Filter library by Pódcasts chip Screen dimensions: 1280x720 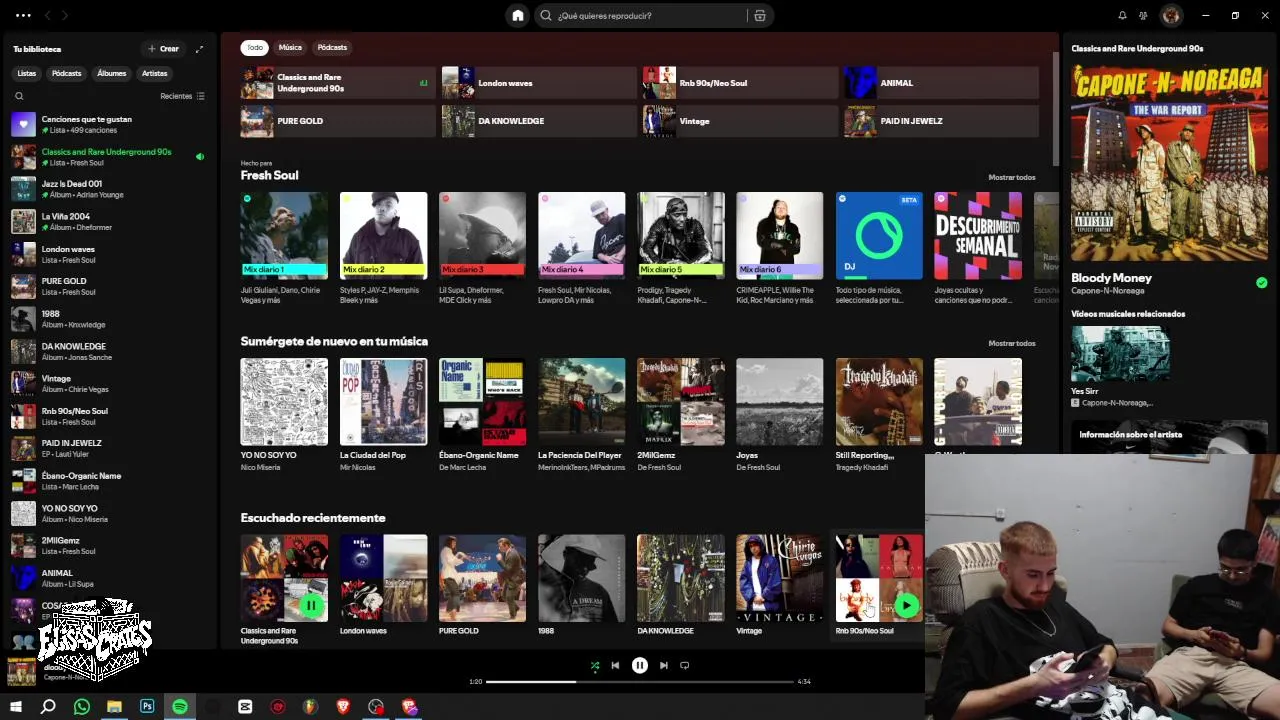coord(66,73)
